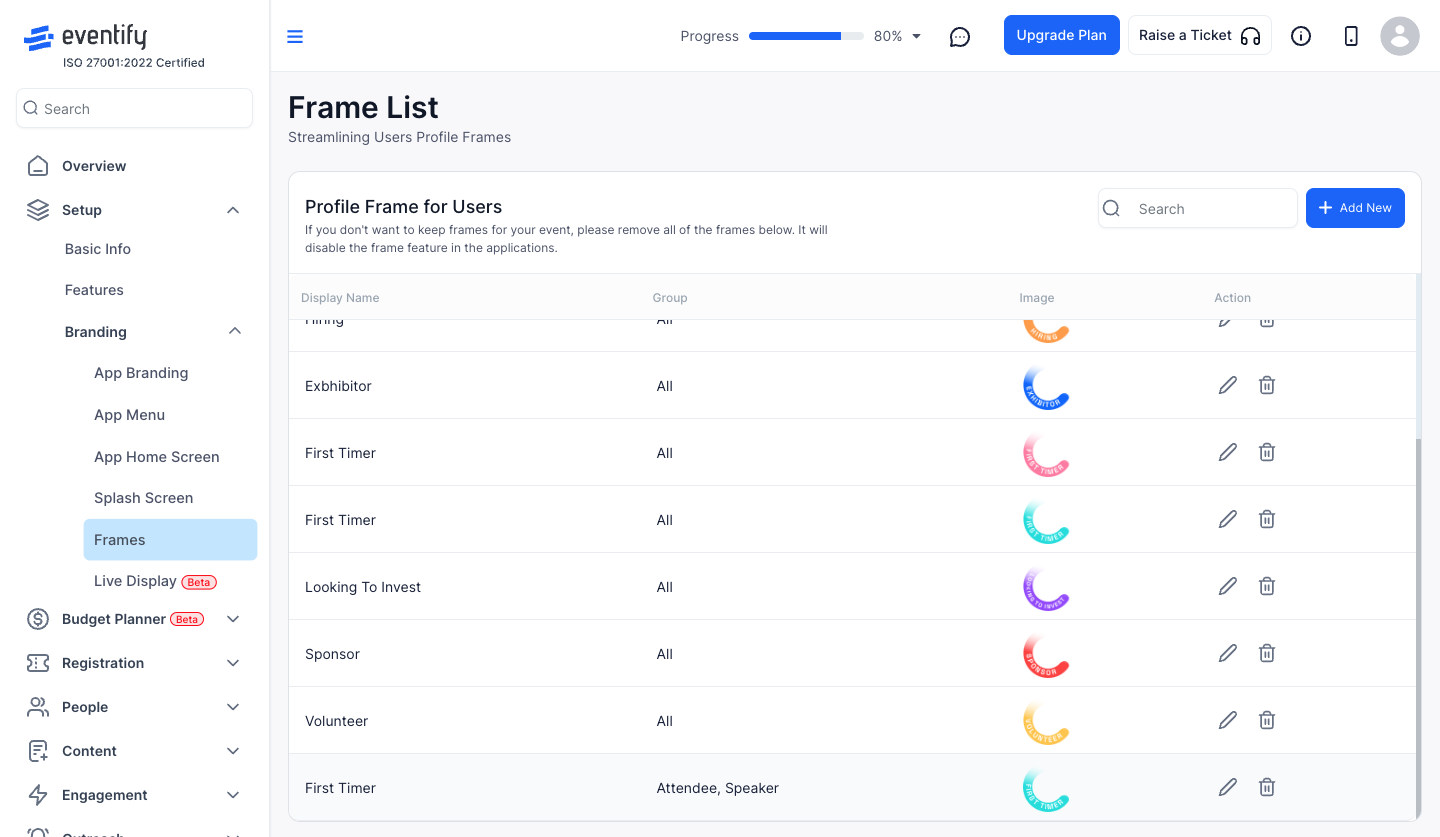
Task: Click the info circle icon in header
Action: tap(1301, 36)
